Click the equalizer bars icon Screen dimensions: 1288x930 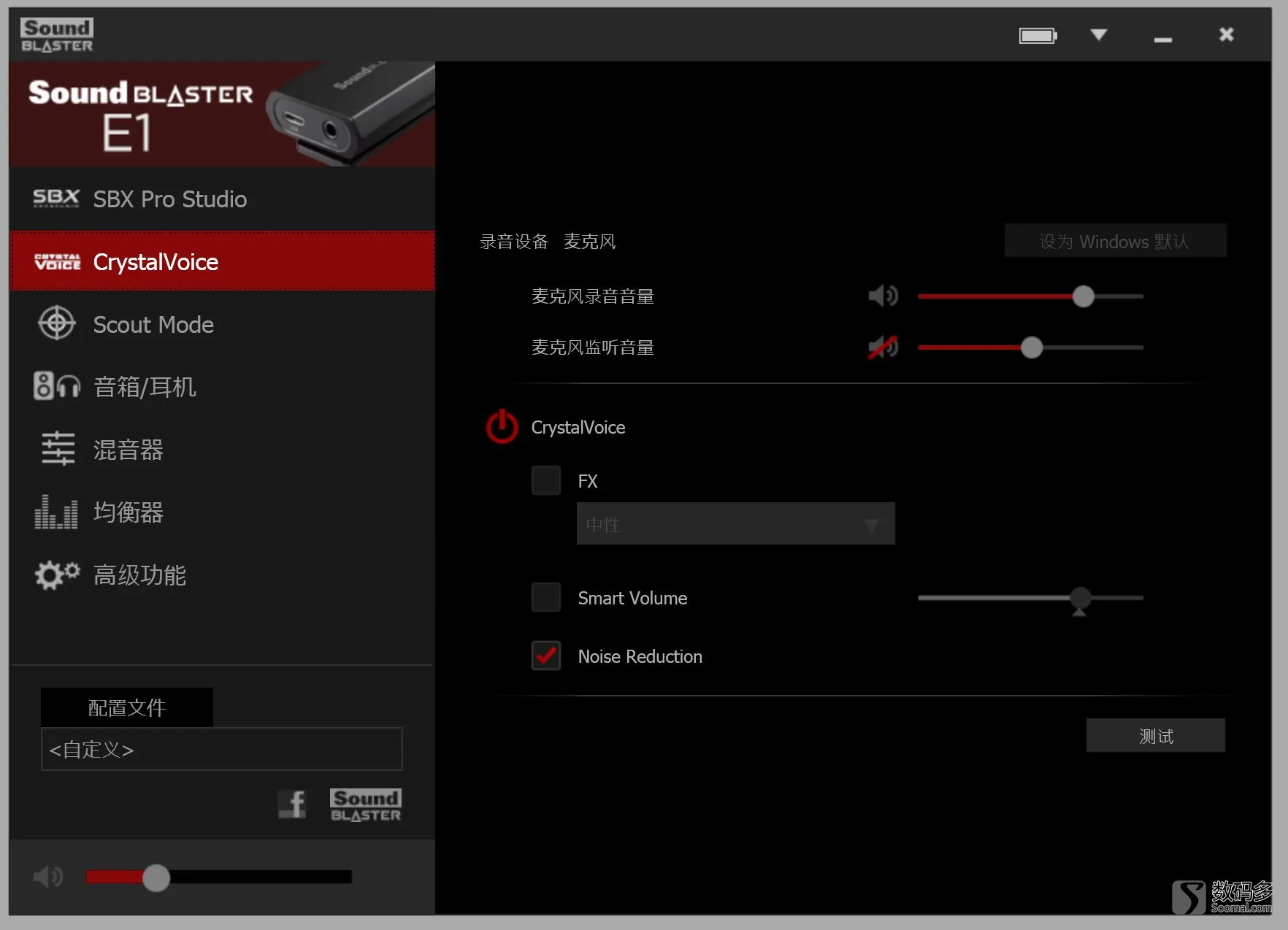[x=56, y=512]
